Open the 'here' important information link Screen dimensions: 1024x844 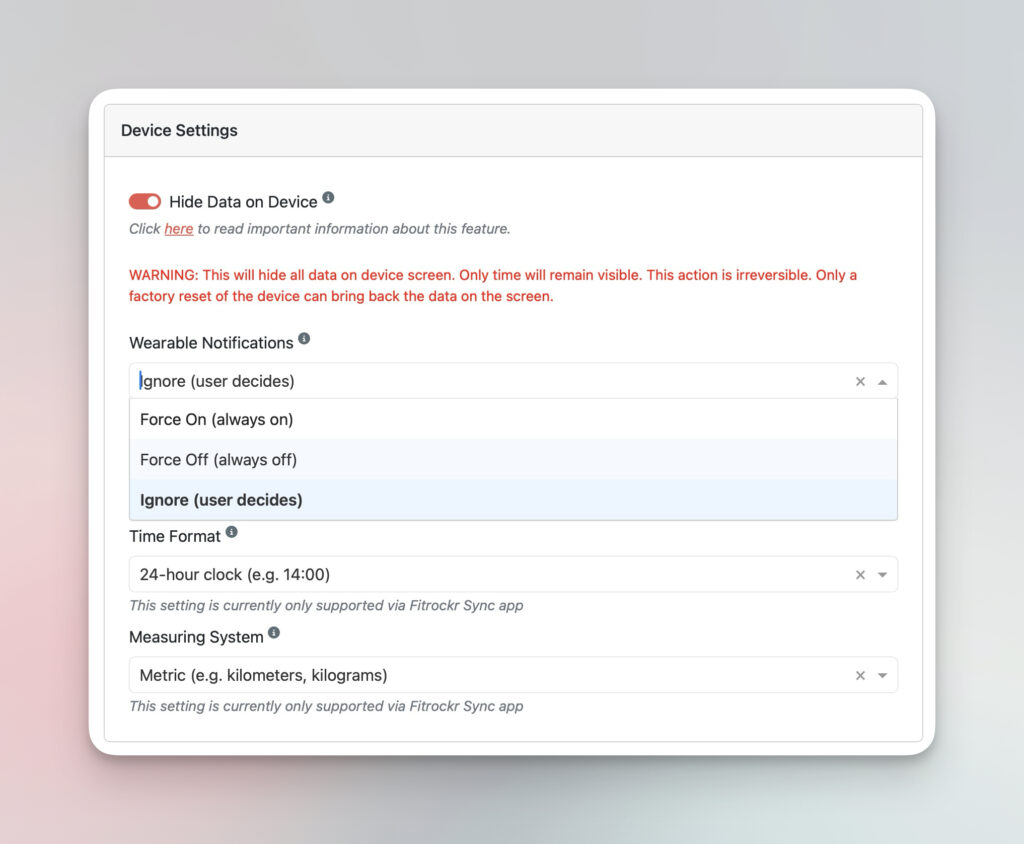point(179,229)
